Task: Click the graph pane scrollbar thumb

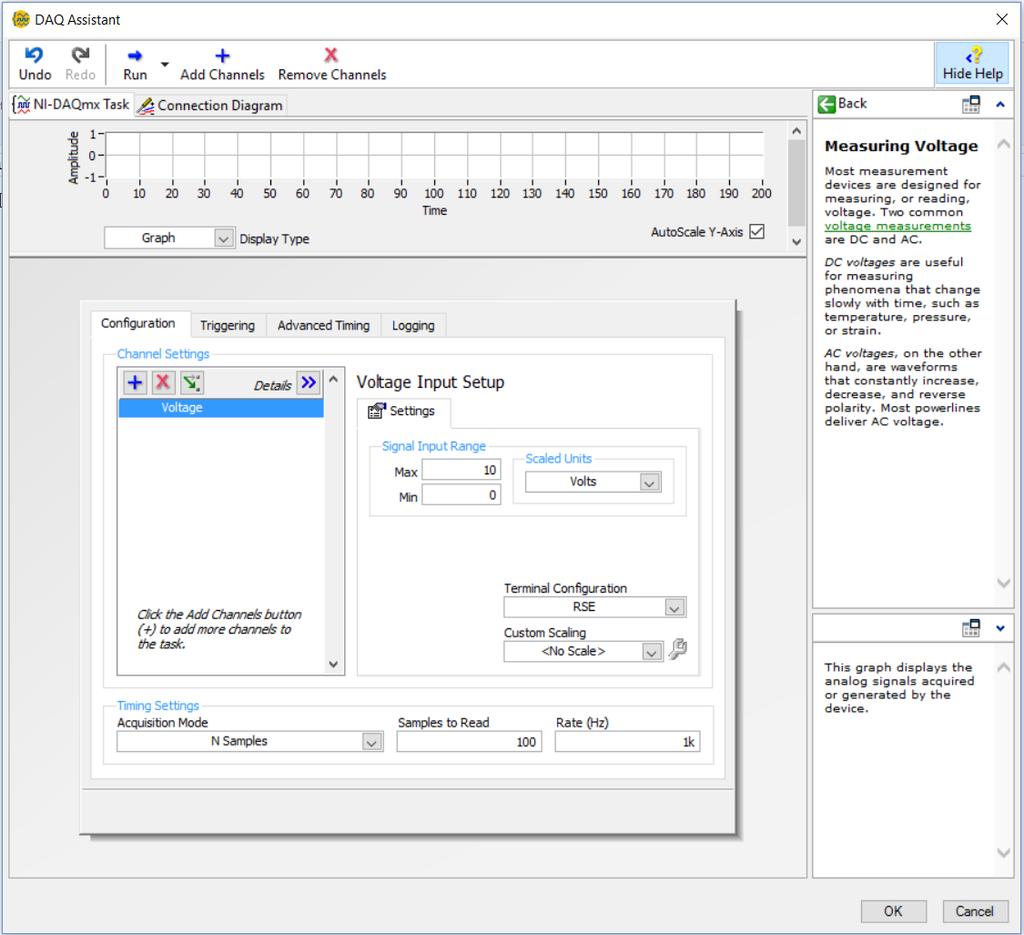Action: coord(796,183)
